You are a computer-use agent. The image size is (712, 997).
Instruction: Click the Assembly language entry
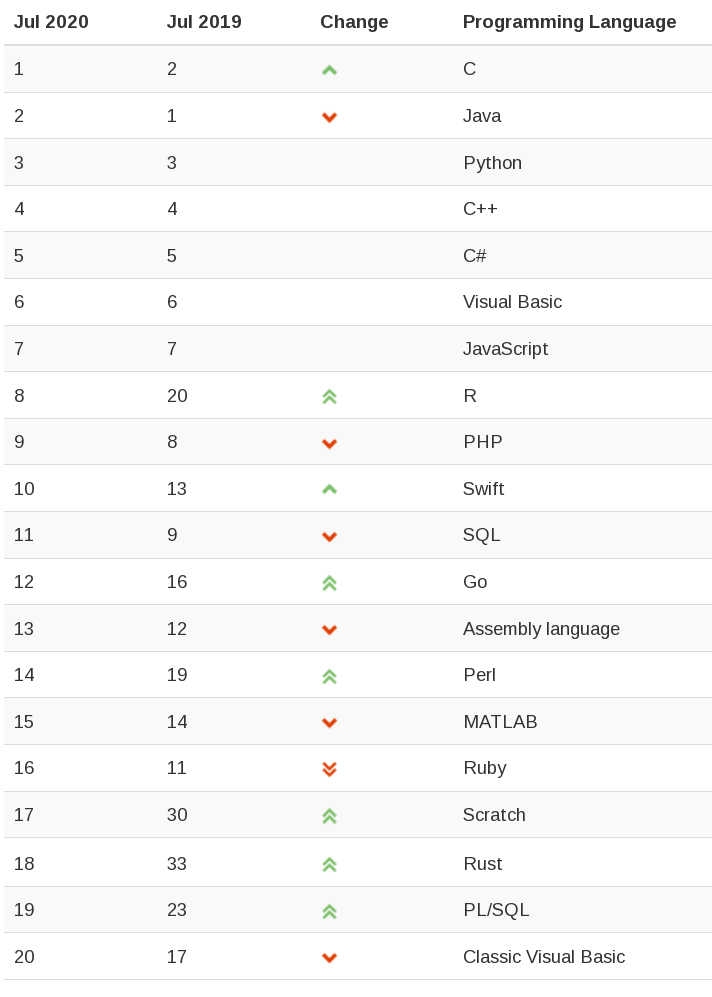[x=541, y=629]
